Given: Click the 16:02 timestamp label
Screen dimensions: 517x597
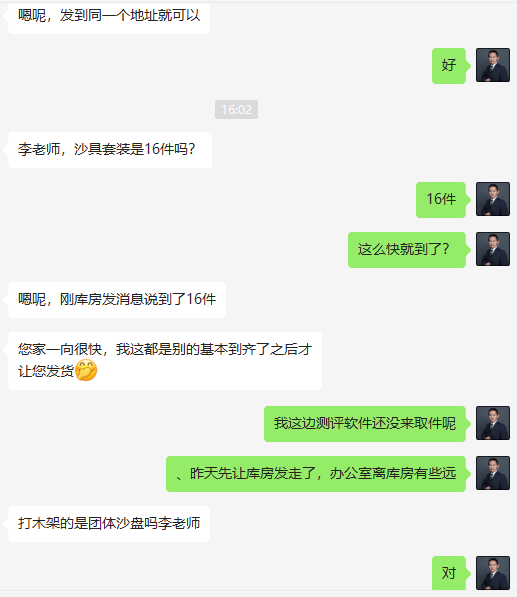Looking at the screenshot, I should 236,110.
